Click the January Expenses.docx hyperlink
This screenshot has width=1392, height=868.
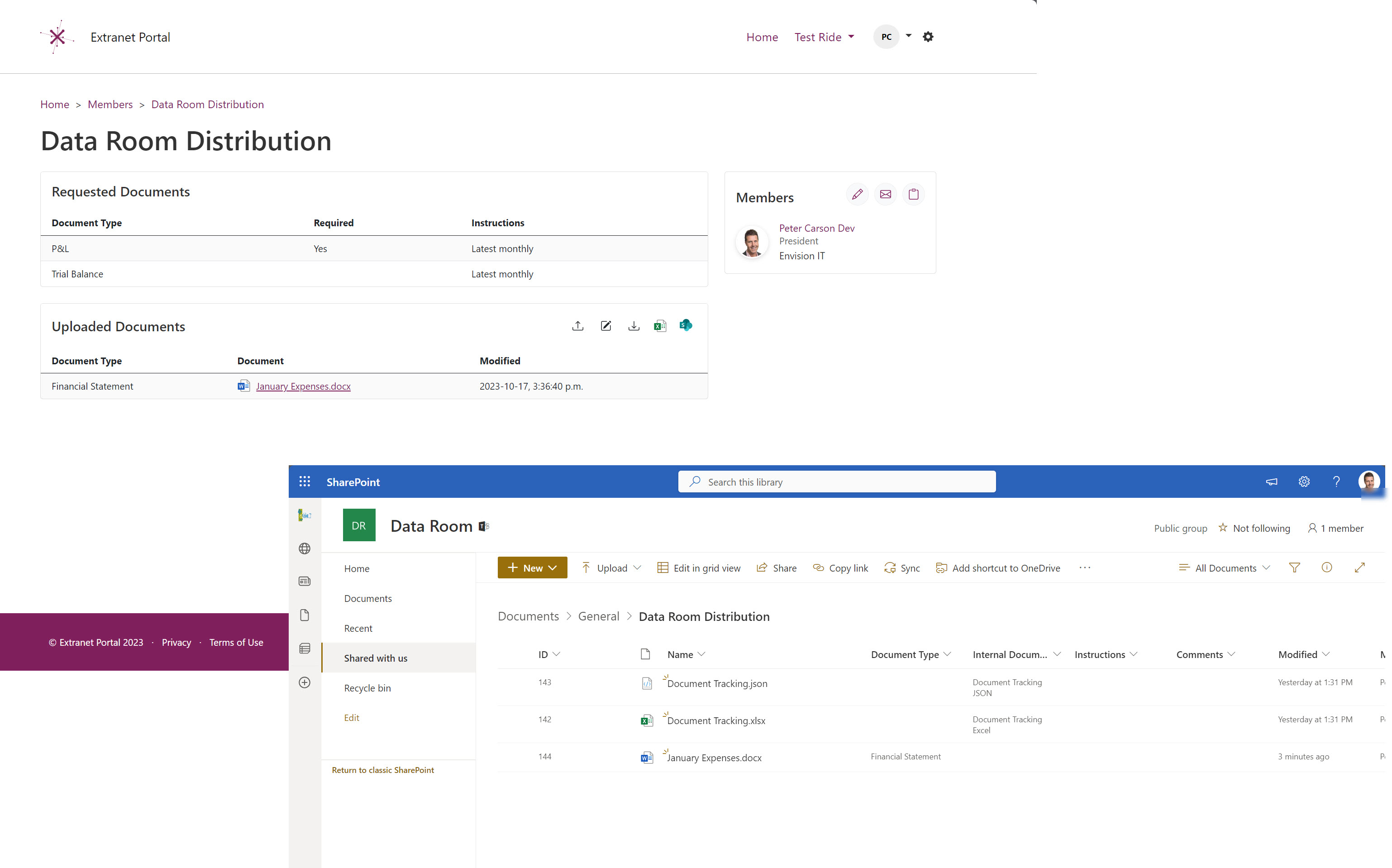(303, 386)
